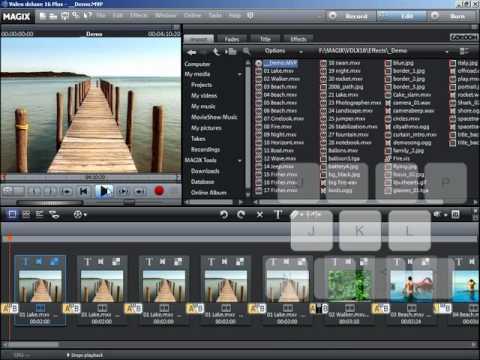Jump to the end with the transport control
Viewport: 480px width, 360px height.
coord(140,191)
